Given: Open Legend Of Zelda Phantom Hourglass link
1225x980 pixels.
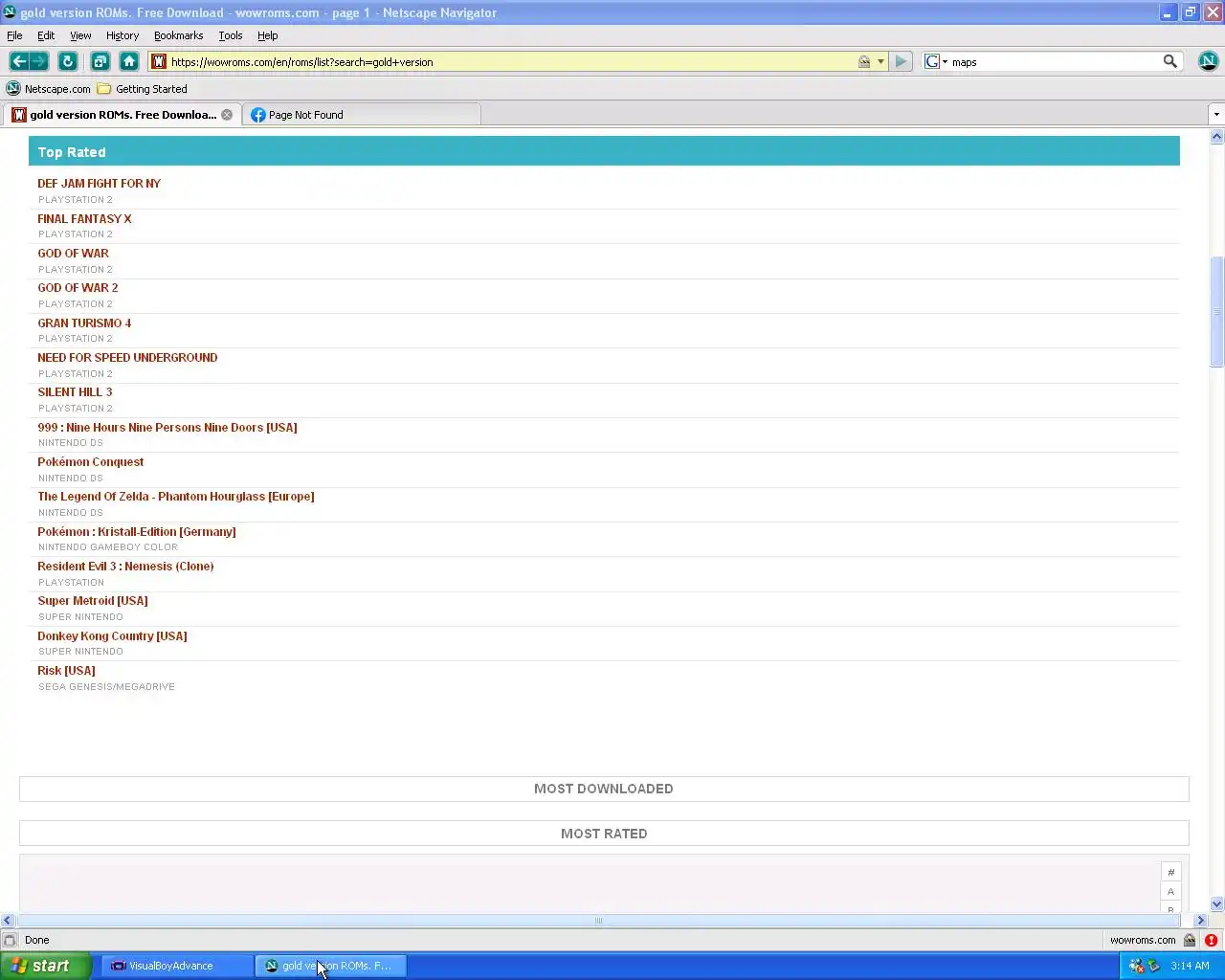Looking at the screenshot, I should click(x=176, y=497).
